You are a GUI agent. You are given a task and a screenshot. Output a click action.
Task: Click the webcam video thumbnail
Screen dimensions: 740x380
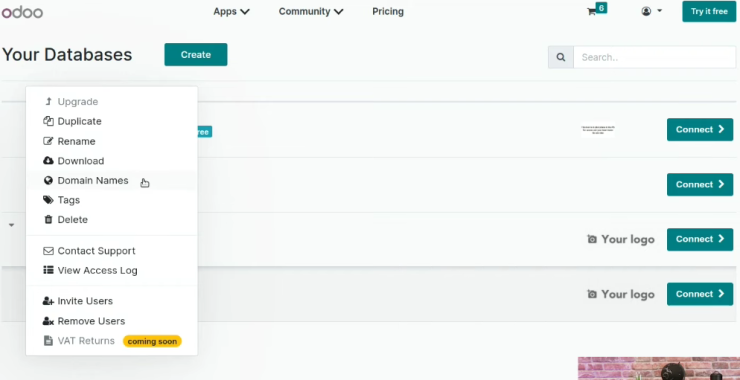(659, 368)
